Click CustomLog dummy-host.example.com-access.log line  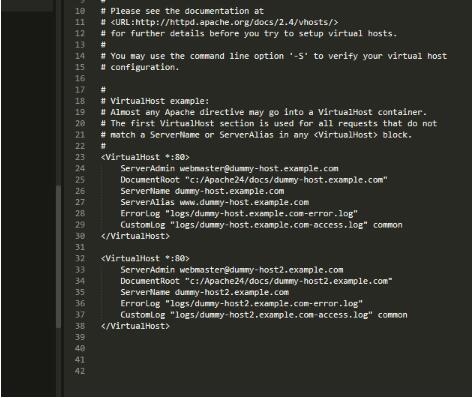[x=261, y=225]
